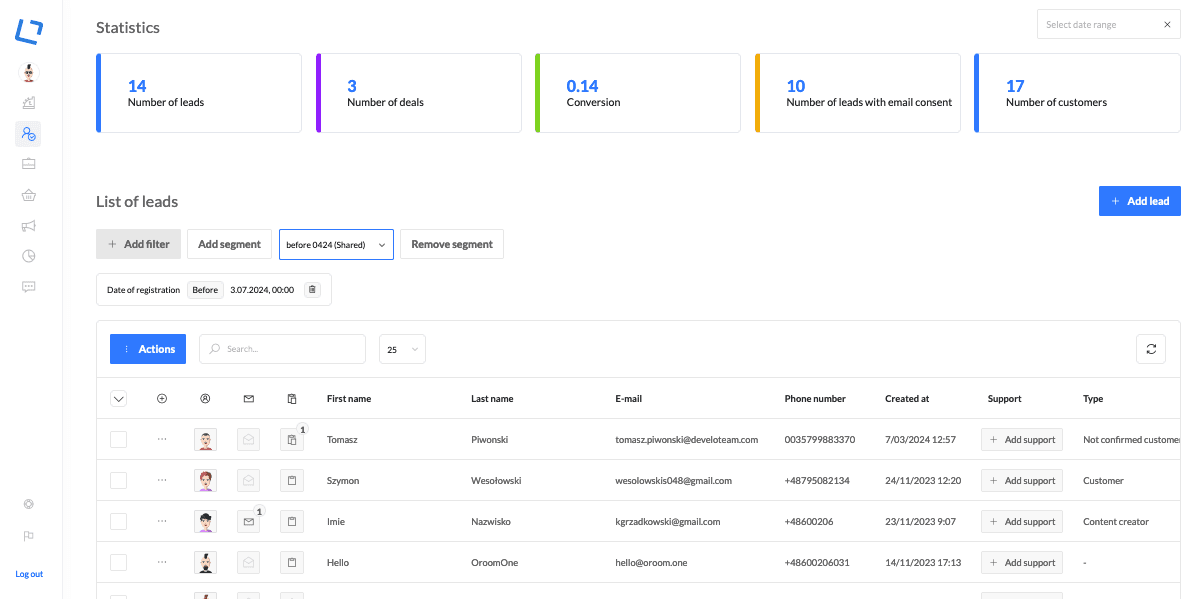Open the chat bubble sidebar icon
1201x599 pixels.
[29, 287]
